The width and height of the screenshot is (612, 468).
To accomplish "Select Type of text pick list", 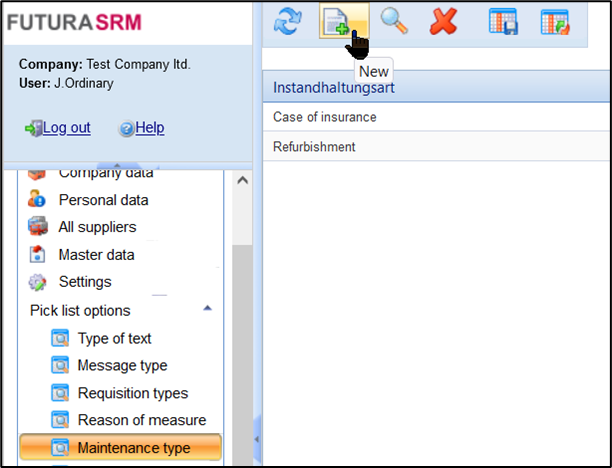I will tap(114, 338).
